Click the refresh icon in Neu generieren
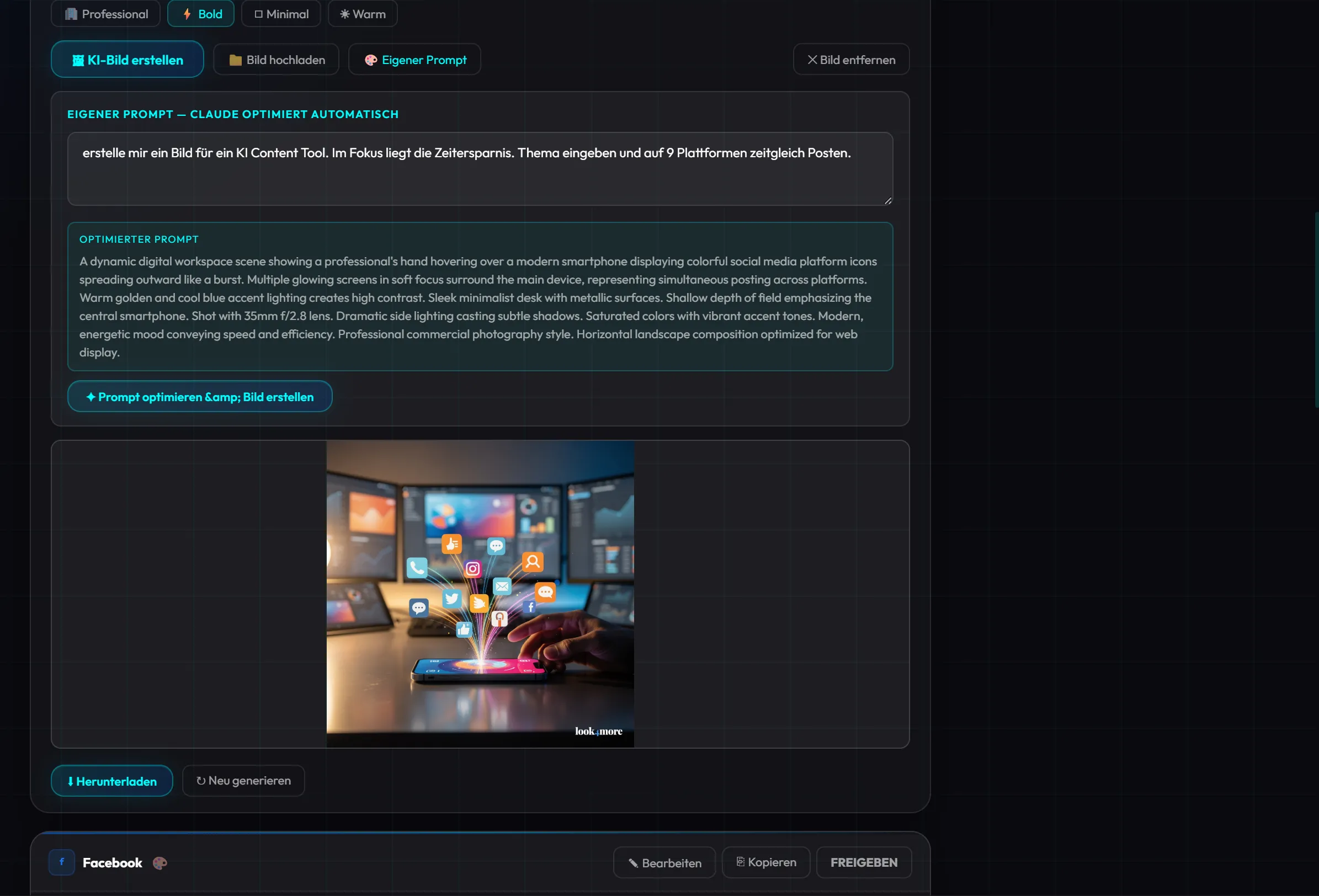 pos(200,781)
